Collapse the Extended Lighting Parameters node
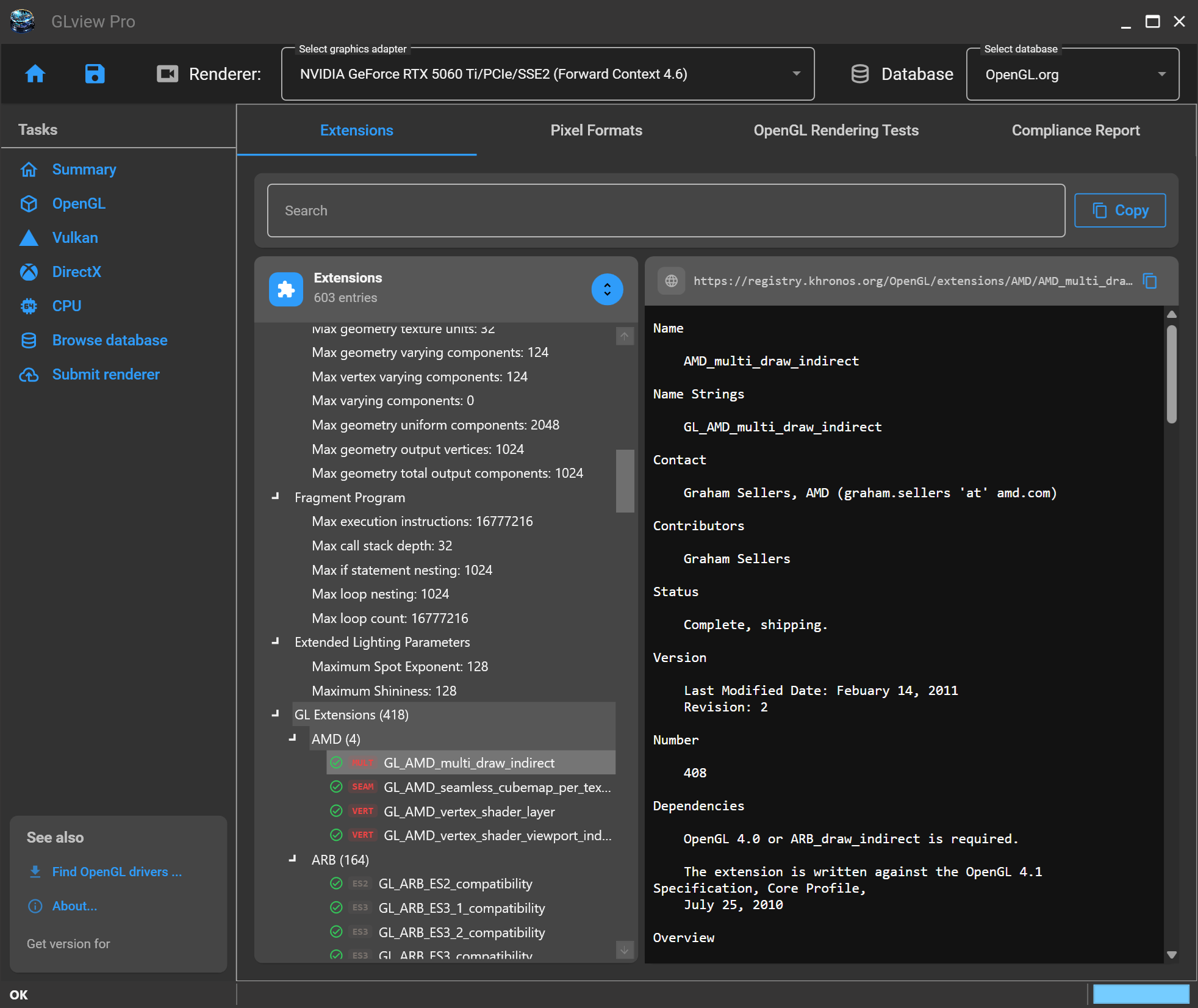Image resolution: width=1198 pixels, height=1008 pixels. point(276,641)
